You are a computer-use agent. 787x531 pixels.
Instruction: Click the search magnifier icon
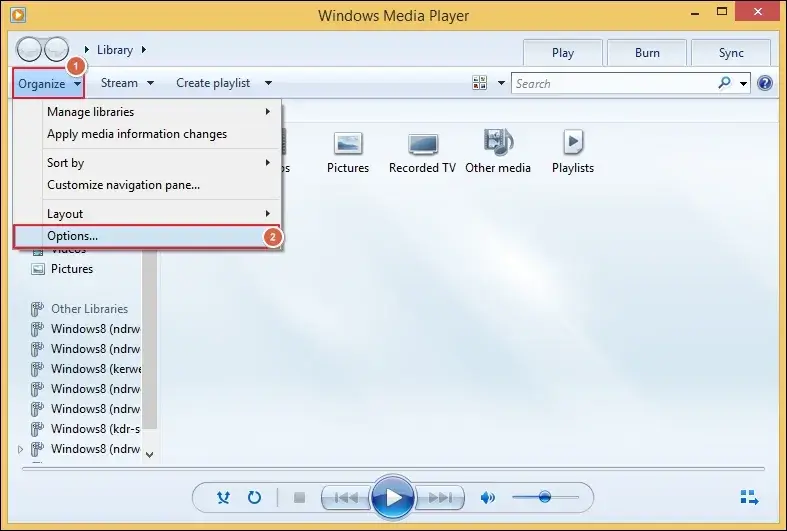pyautogui.click(x=724, y=83)
